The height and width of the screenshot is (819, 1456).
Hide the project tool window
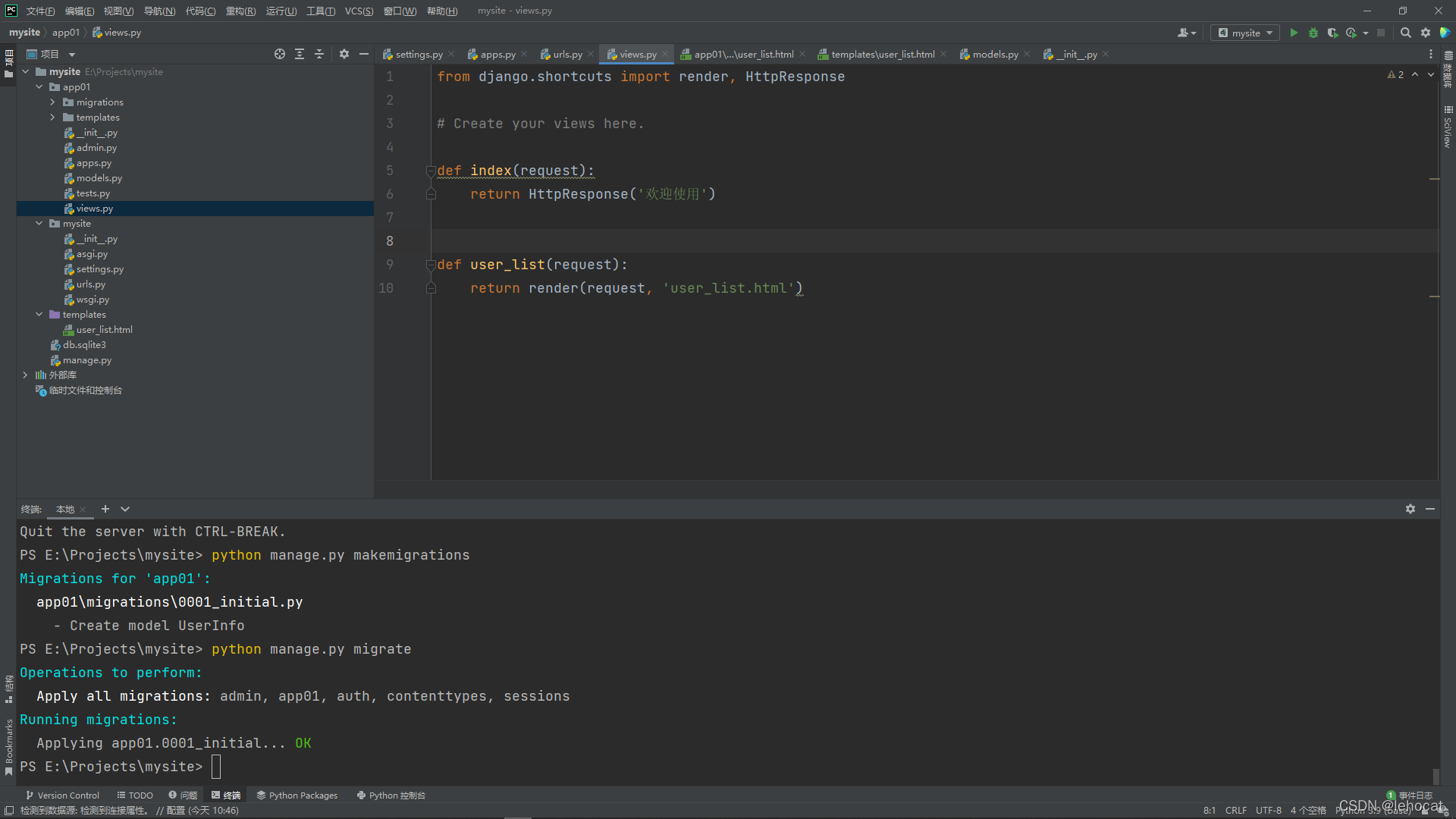(364, 54)
